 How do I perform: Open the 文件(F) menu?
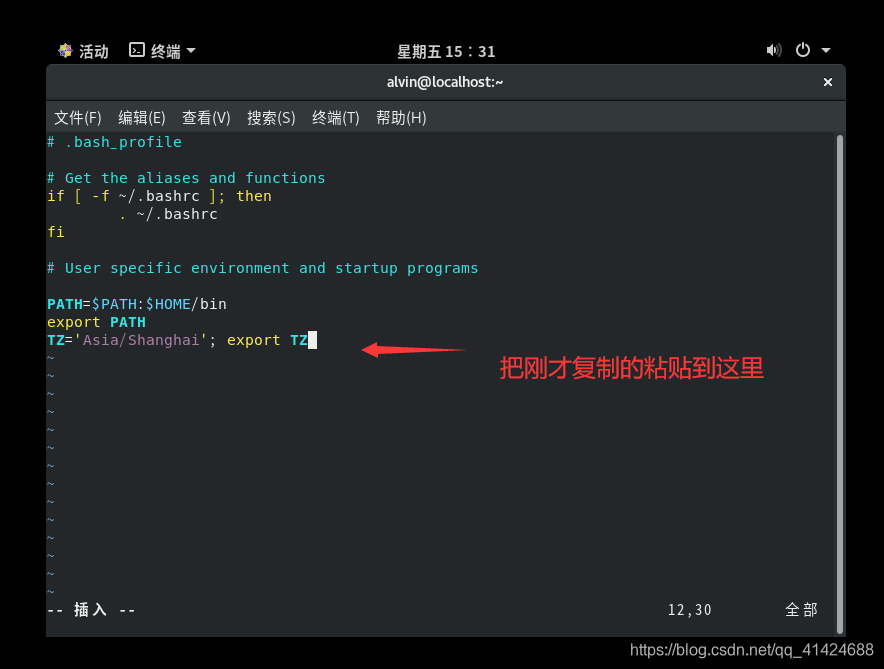click(78, 118)
